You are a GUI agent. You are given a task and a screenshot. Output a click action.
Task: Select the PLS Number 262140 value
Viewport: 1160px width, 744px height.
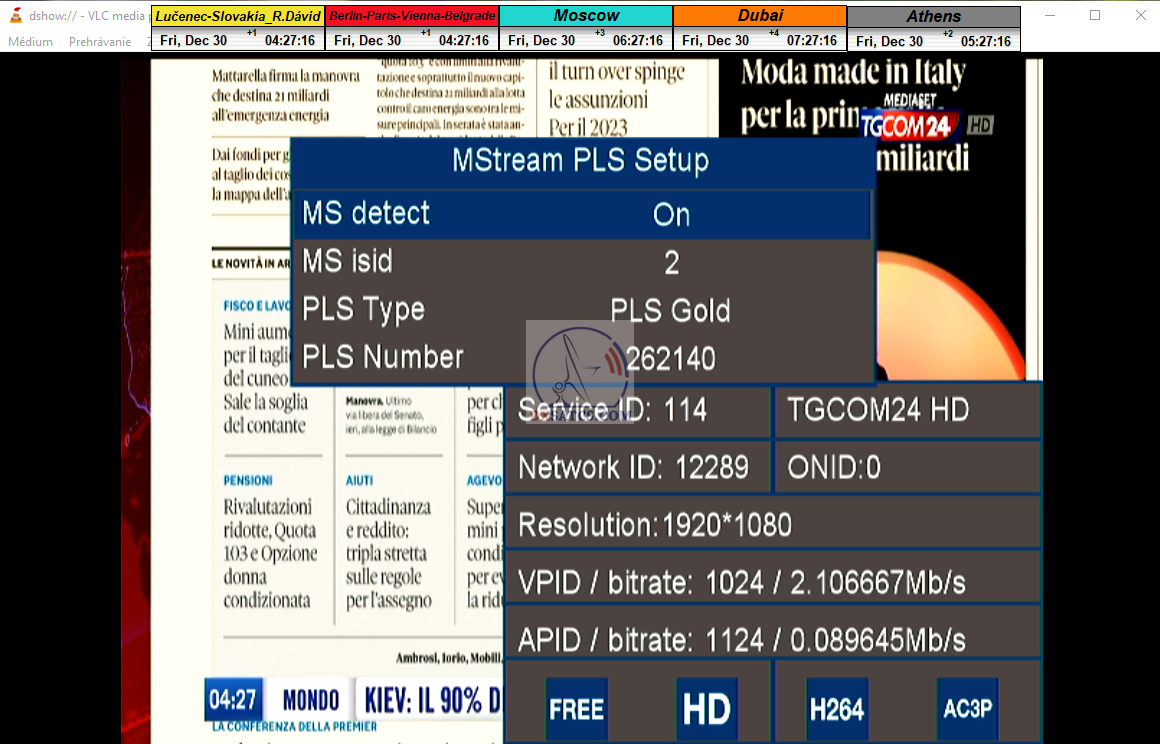[670, 358]
